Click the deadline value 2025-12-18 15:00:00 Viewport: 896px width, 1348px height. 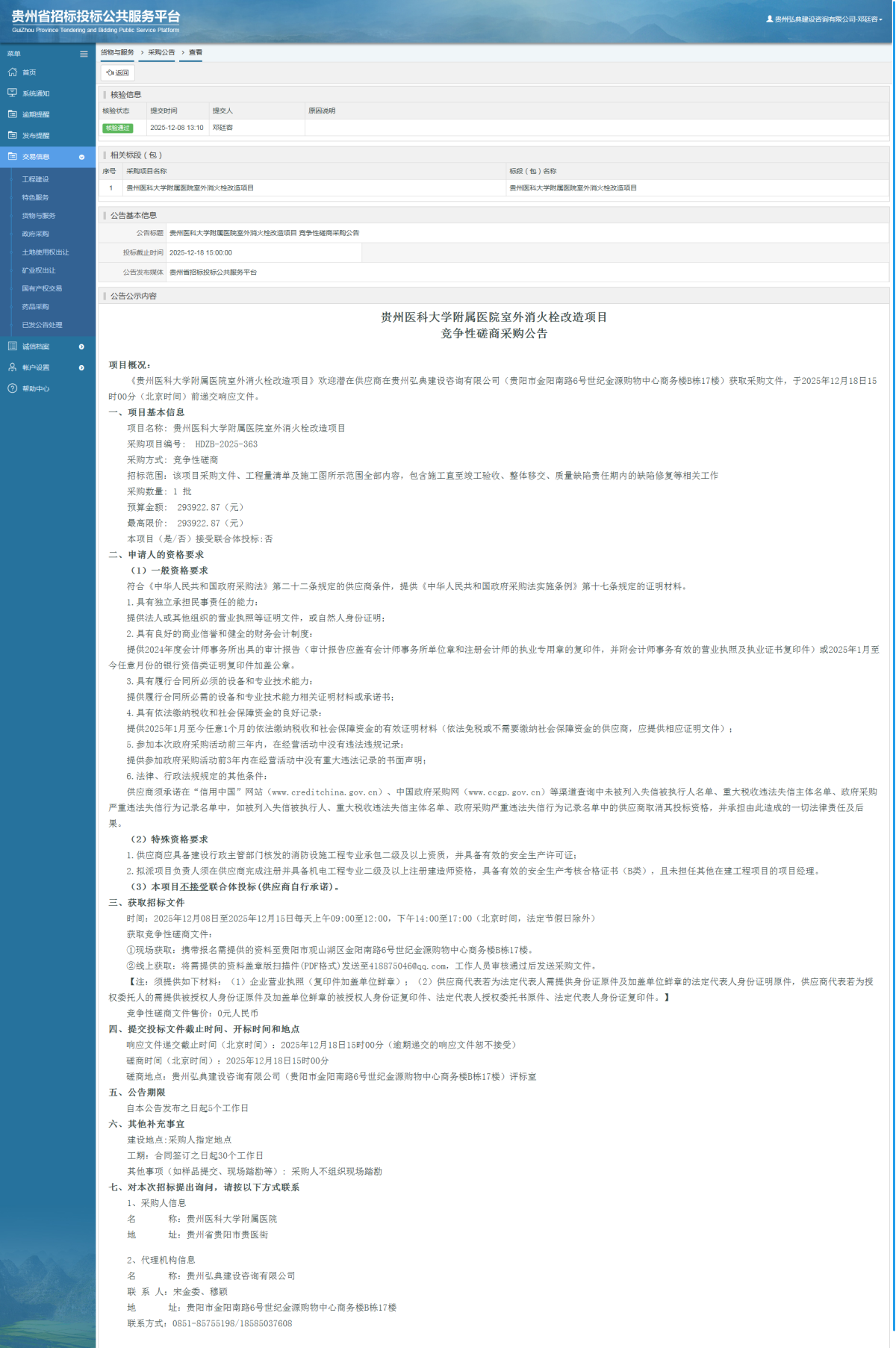[x=201, y=252]
